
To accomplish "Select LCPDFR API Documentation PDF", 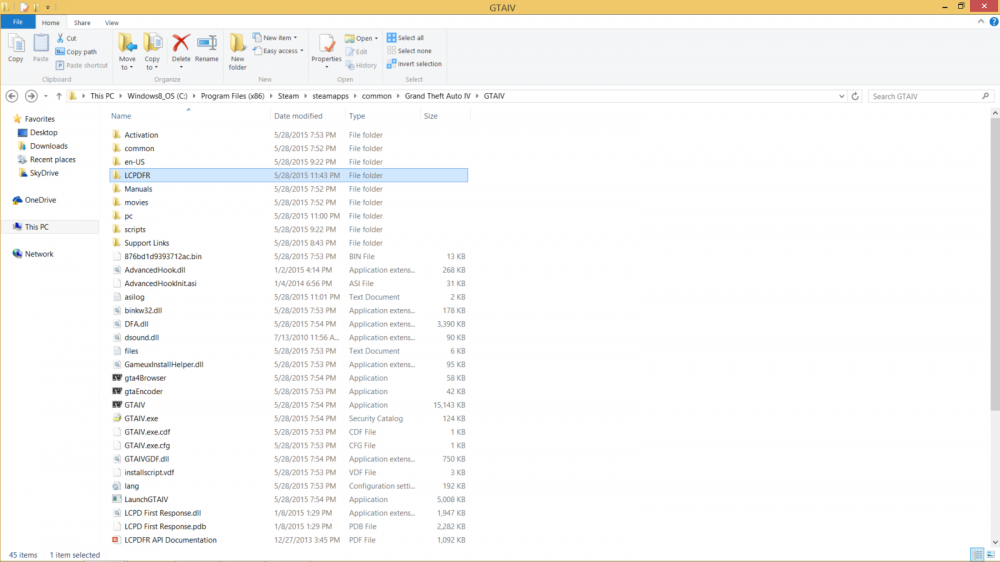I will (x=288, y=540).
